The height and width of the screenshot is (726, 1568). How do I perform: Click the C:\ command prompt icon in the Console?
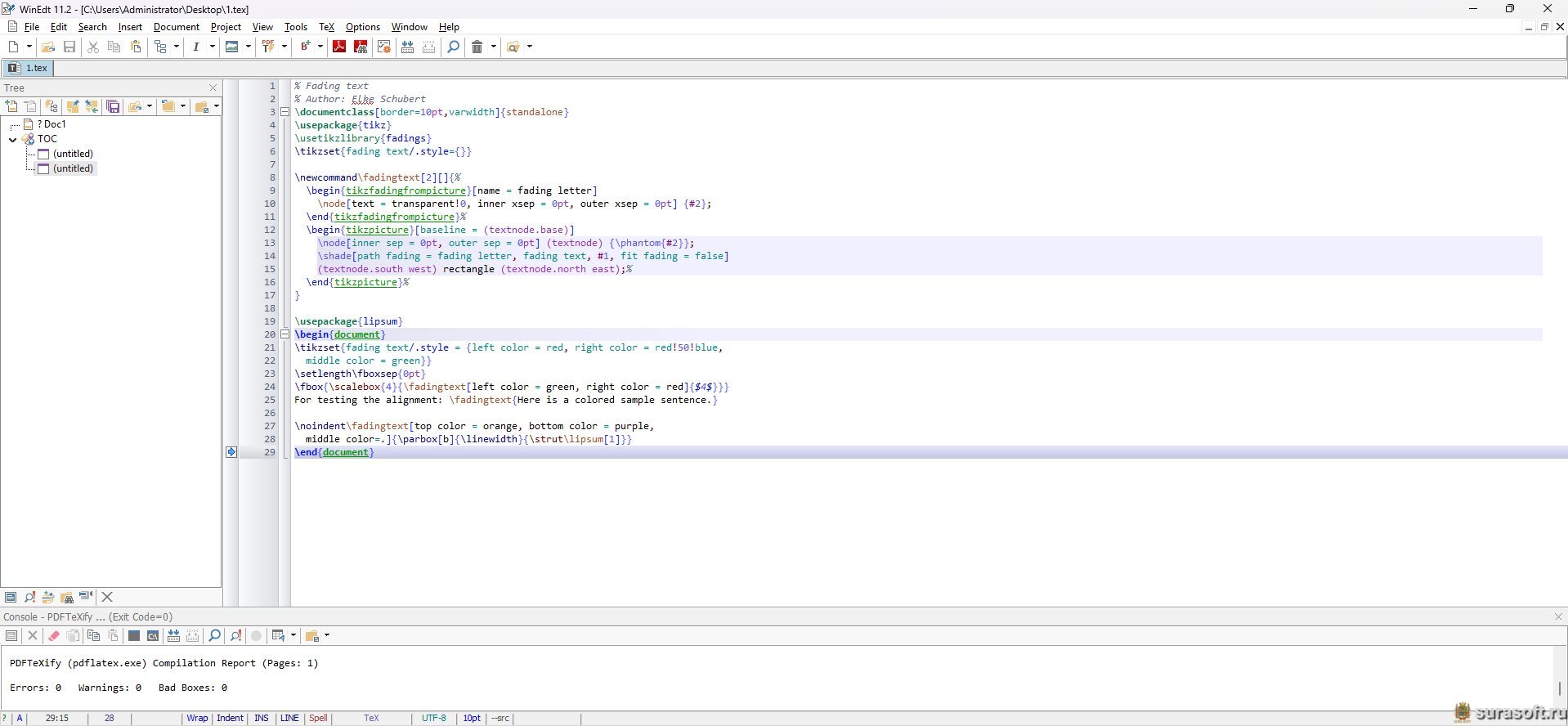pyautogui.click(x=153, y=636)
